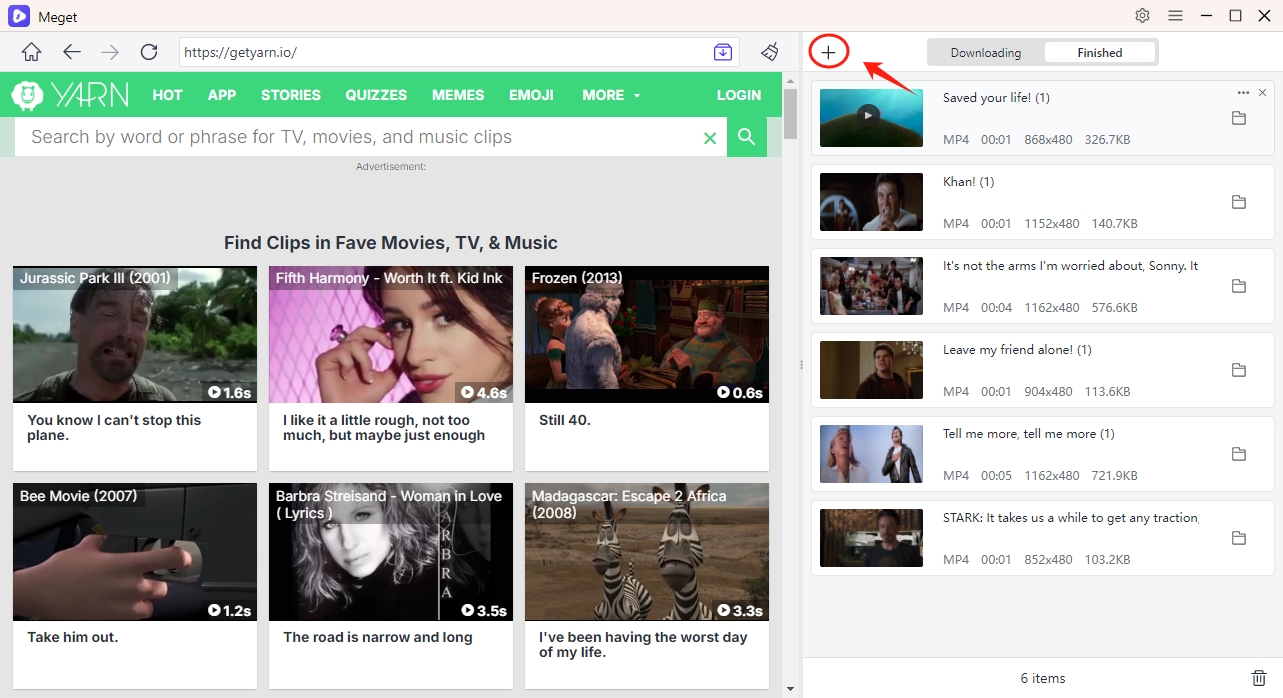Click the LOGIN link on Yarn

739,95
